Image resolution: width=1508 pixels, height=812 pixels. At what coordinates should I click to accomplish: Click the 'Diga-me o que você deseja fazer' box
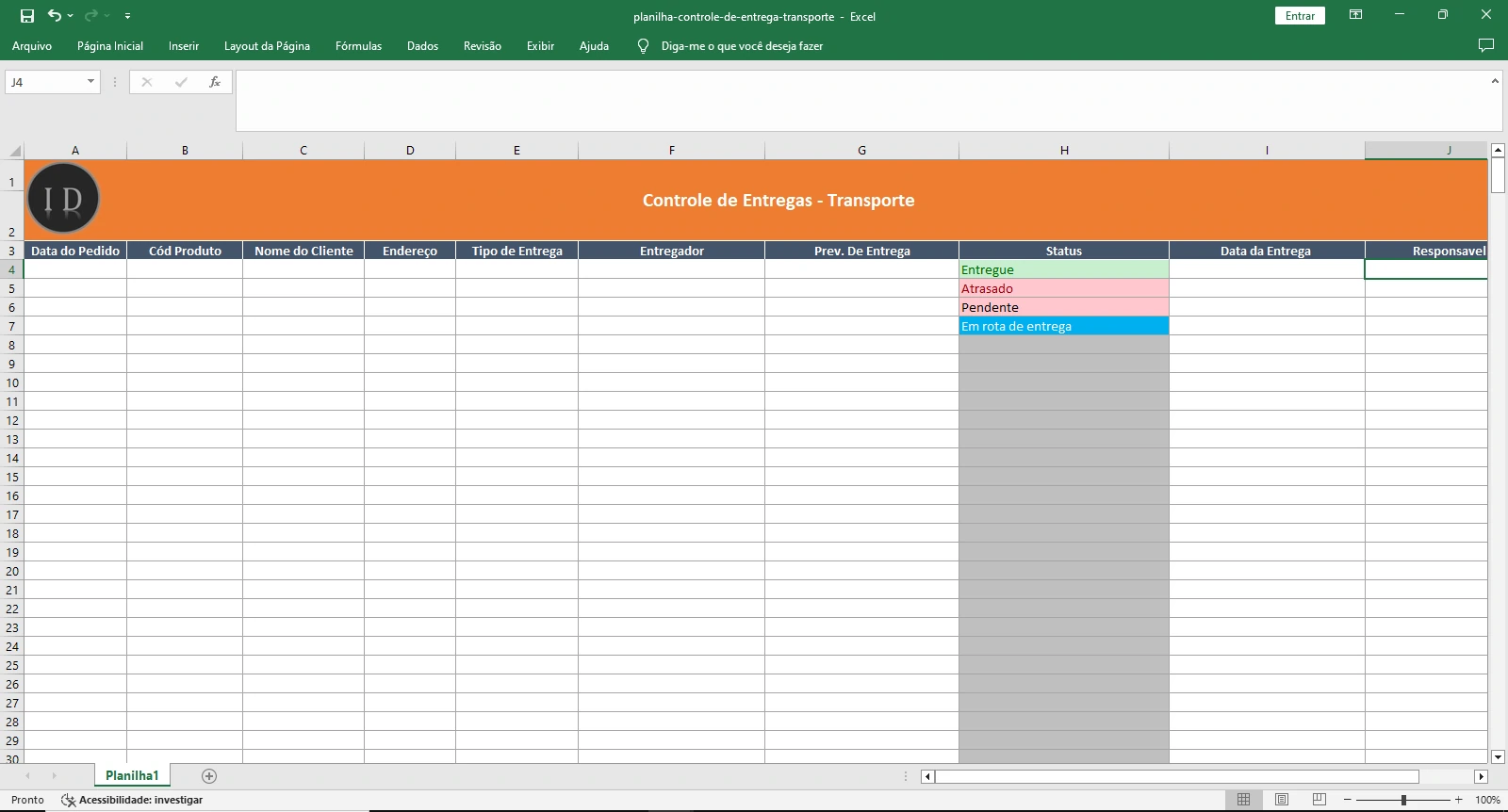[742, 45]
